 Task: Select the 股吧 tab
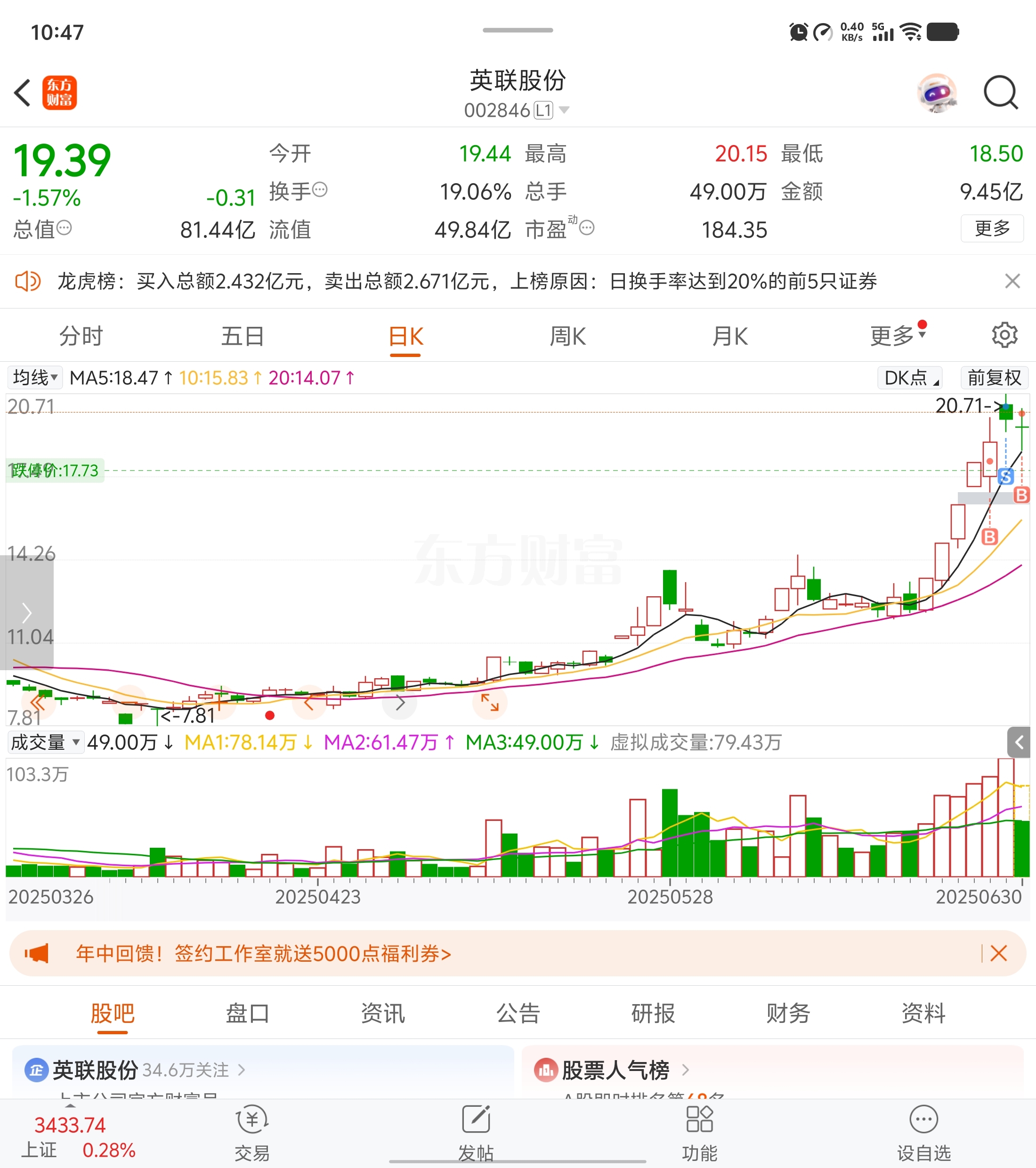pos(113,1013)
